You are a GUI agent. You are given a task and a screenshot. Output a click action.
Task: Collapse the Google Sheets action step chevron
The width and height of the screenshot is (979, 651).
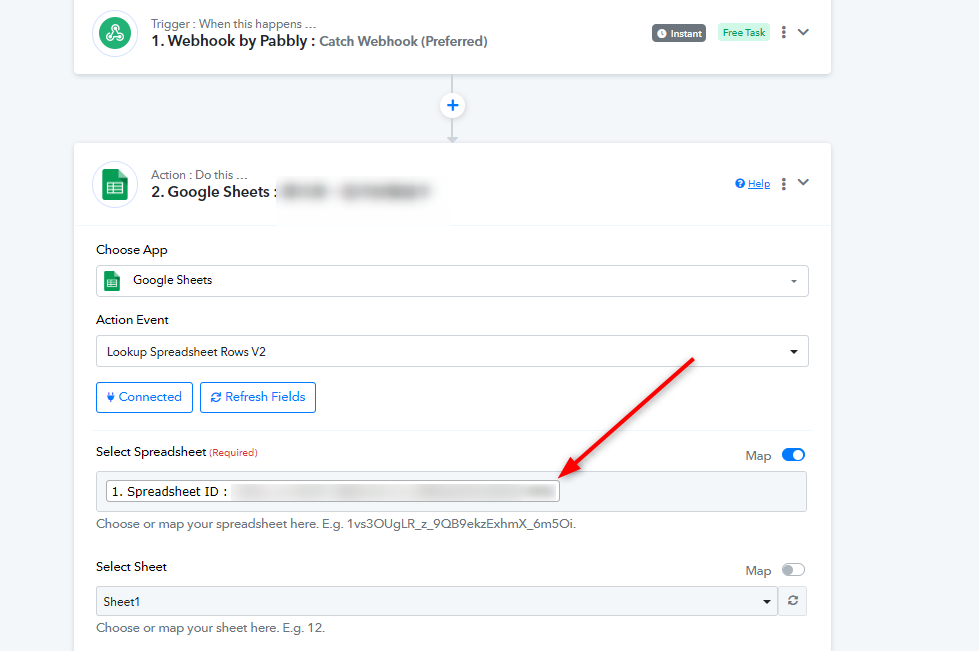pyautogui.click(x=804, y=182)
